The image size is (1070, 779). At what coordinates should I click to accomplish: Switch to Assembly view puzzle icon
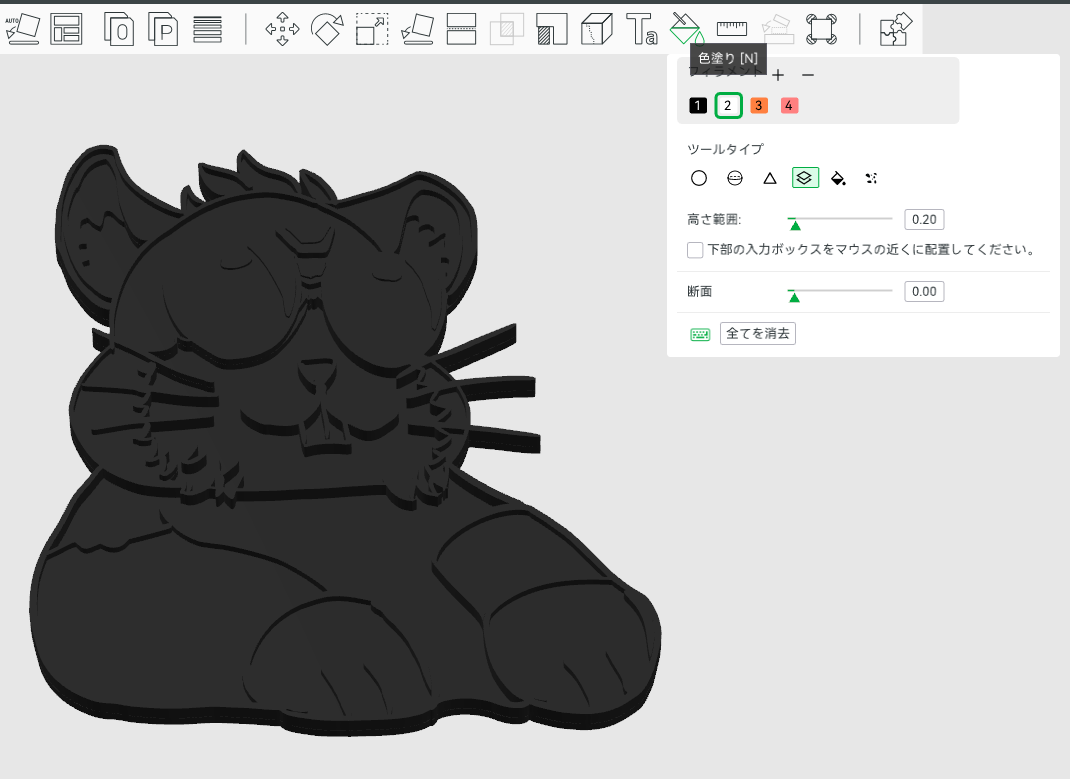pyautogui.click(x=895, y=29)
